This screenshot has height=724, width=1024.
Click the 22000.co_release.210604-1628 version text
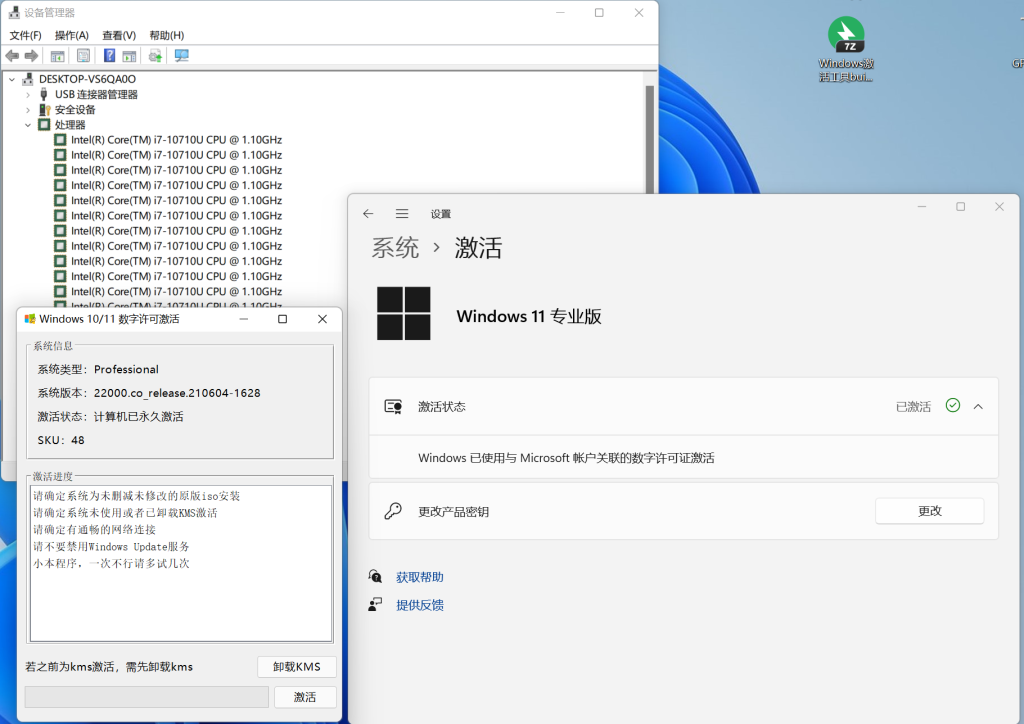177,393
